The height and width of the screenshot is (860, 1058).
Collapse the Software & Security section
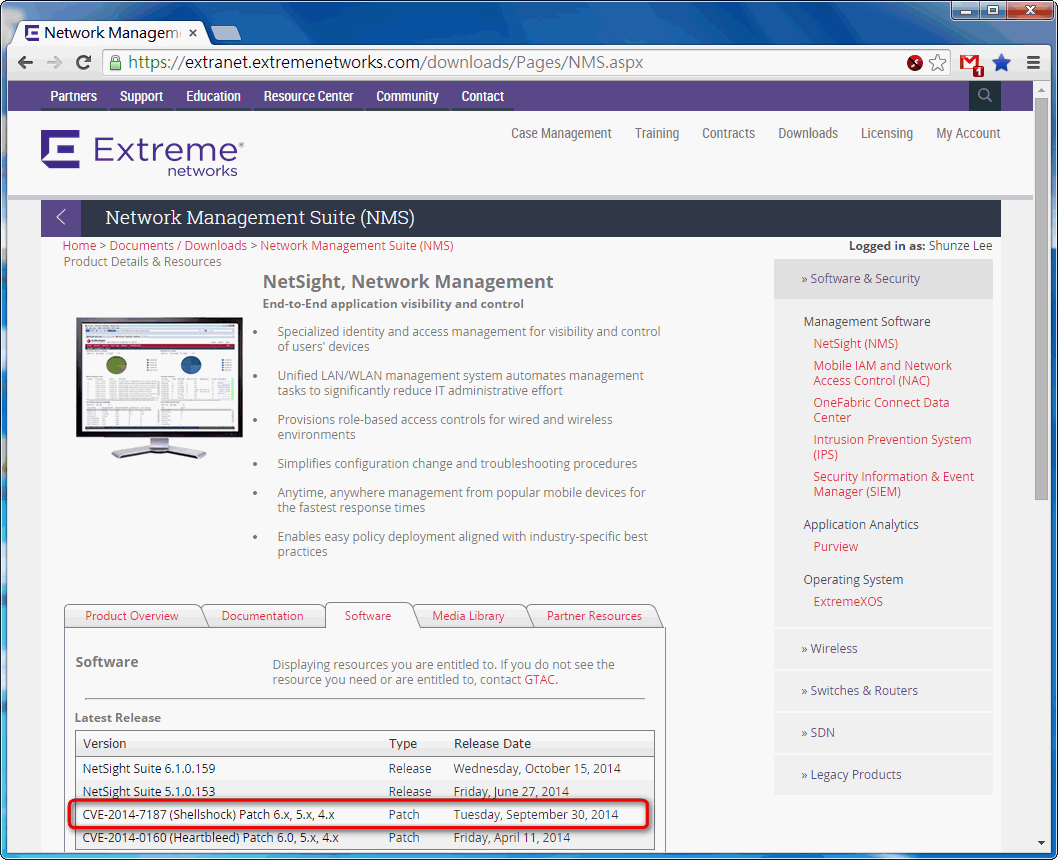(883, 279)
